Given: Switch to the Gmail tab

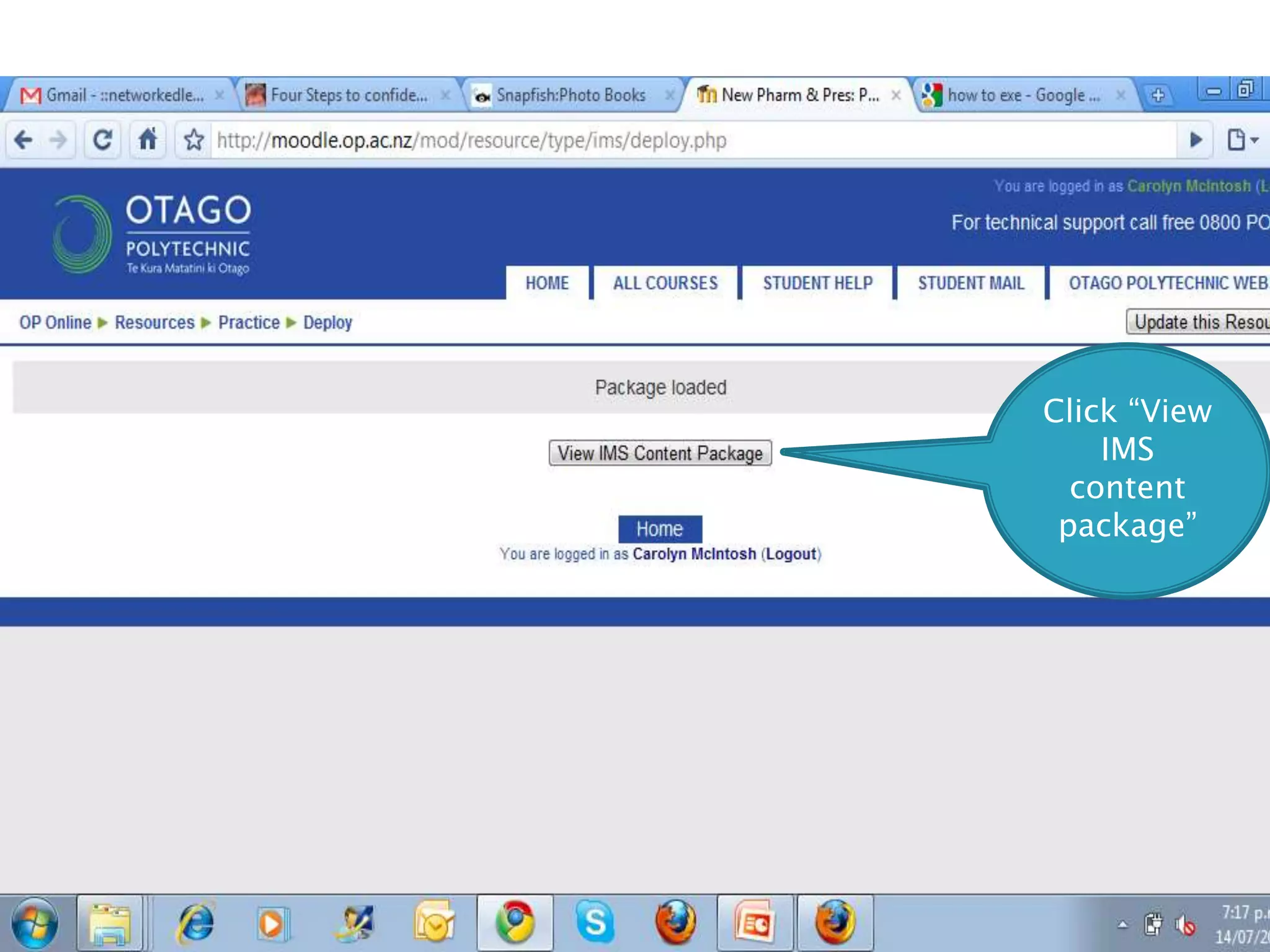Looking at the screenshot, I should tap(118, 95).
